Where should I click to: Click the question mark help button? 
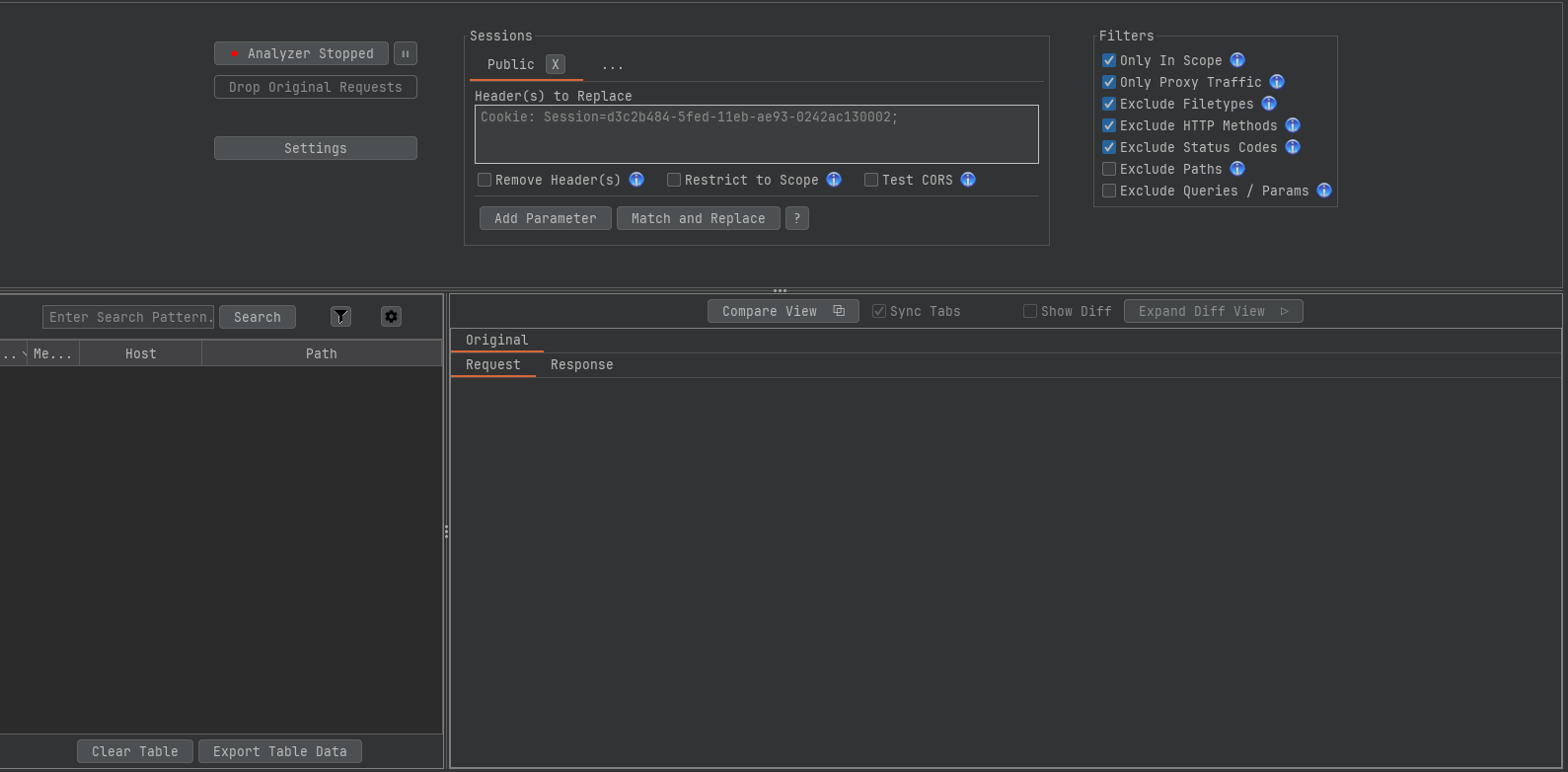click(x=797, y=218)
